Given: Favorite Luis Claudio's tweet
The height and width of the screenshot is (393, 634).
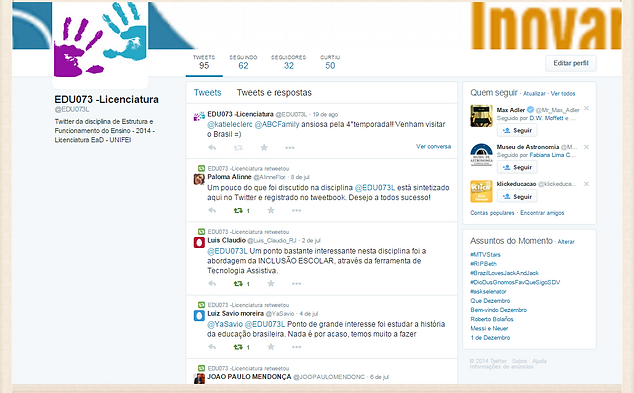Looking at the screenshot, I should pyautogui.click(x=271, y=283).
